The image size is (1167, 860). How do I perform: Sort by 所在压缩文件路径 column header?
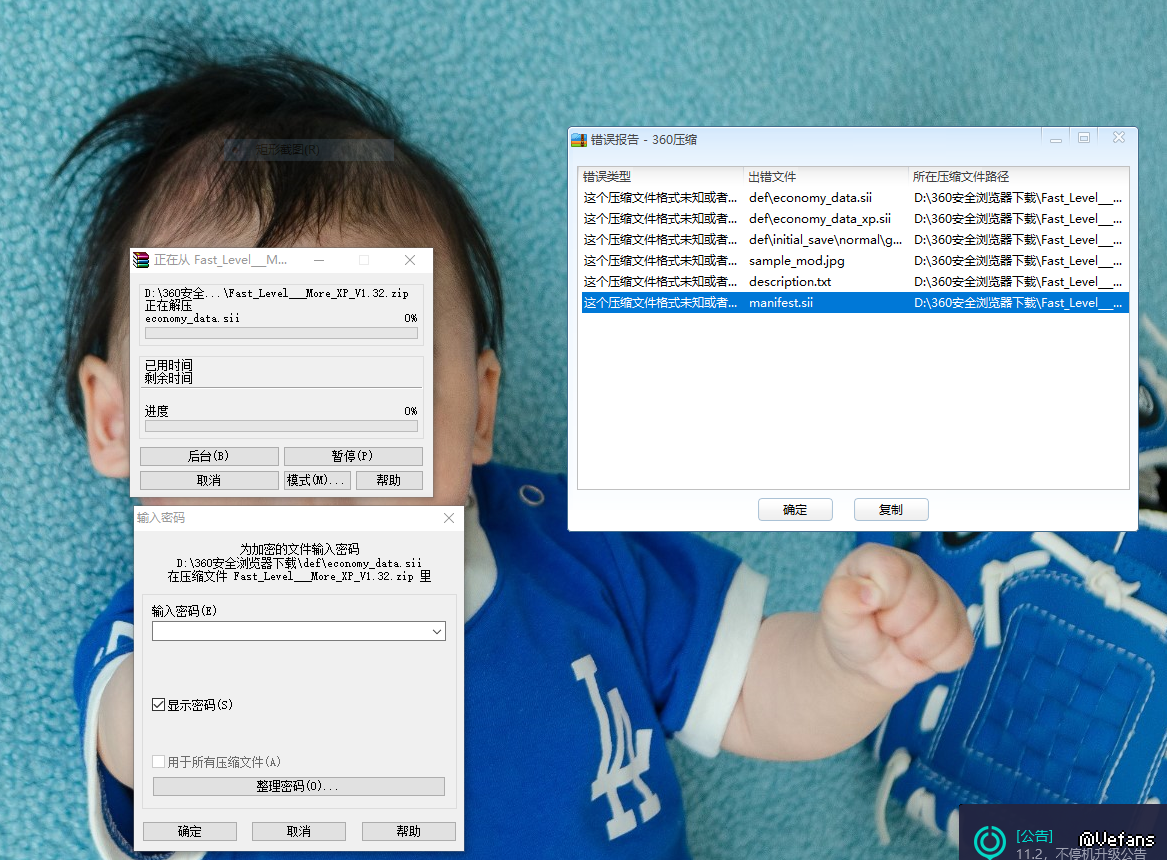1018,176
